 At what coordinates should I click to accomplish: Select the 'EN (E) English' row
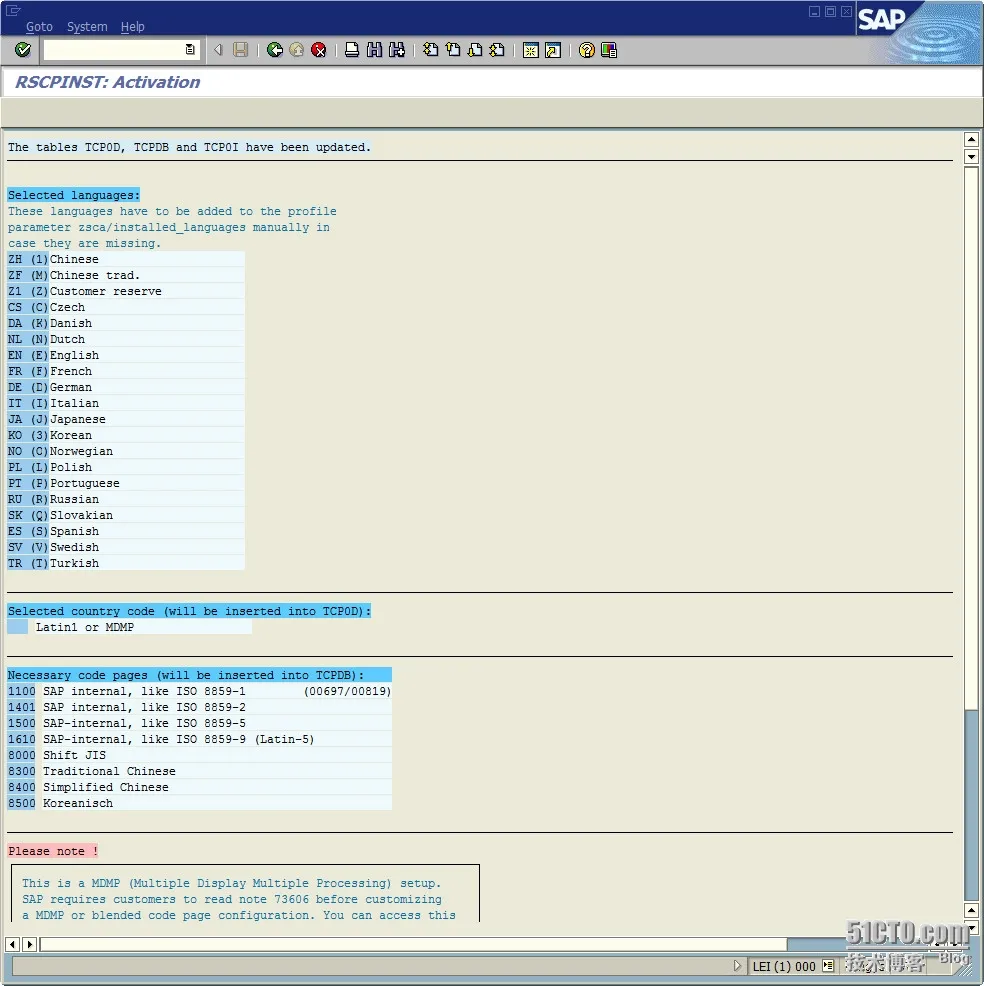coord(126,355)
